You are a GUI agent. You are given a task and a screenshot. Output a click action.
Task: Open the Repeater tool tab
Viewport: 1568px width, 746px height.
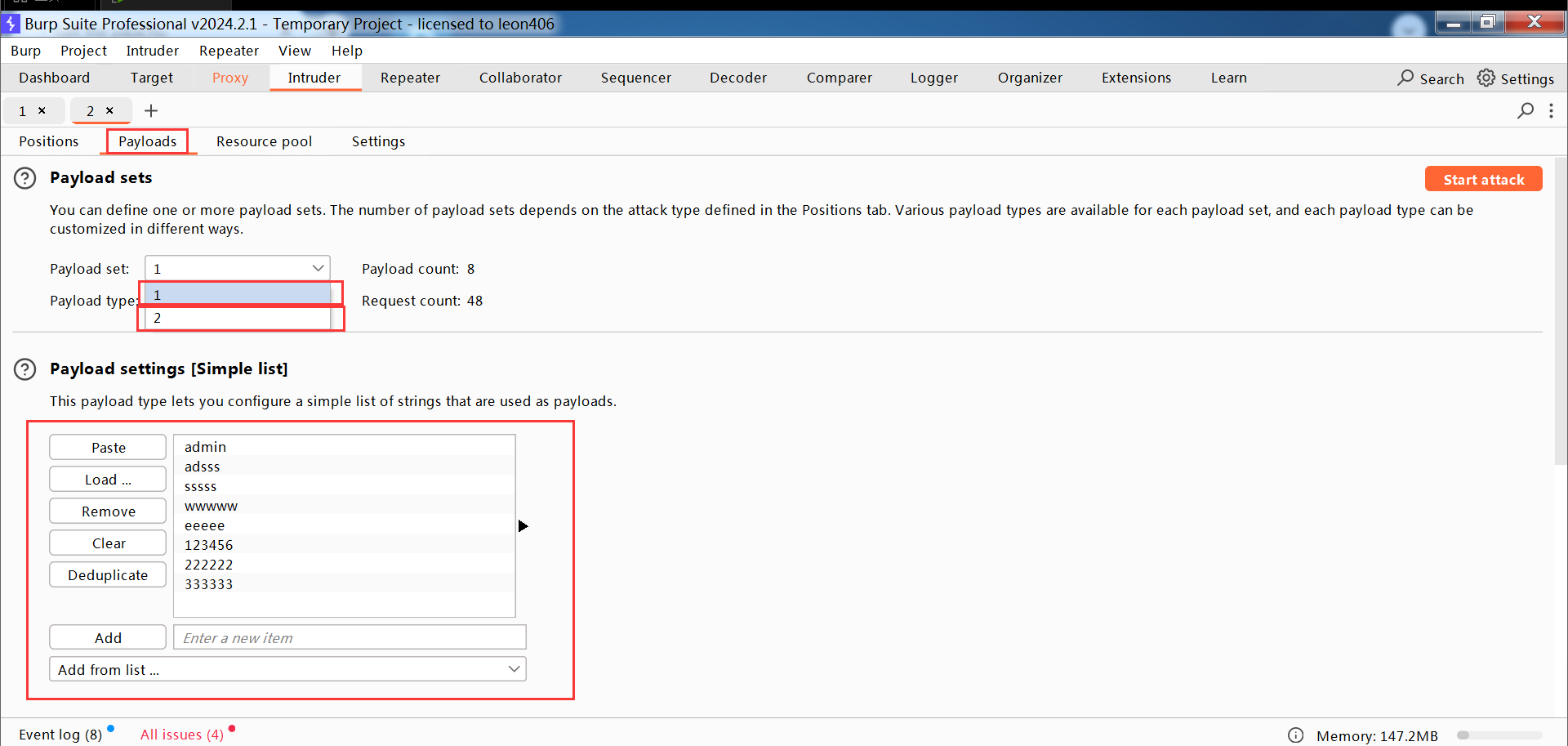(x=410, y=78)
